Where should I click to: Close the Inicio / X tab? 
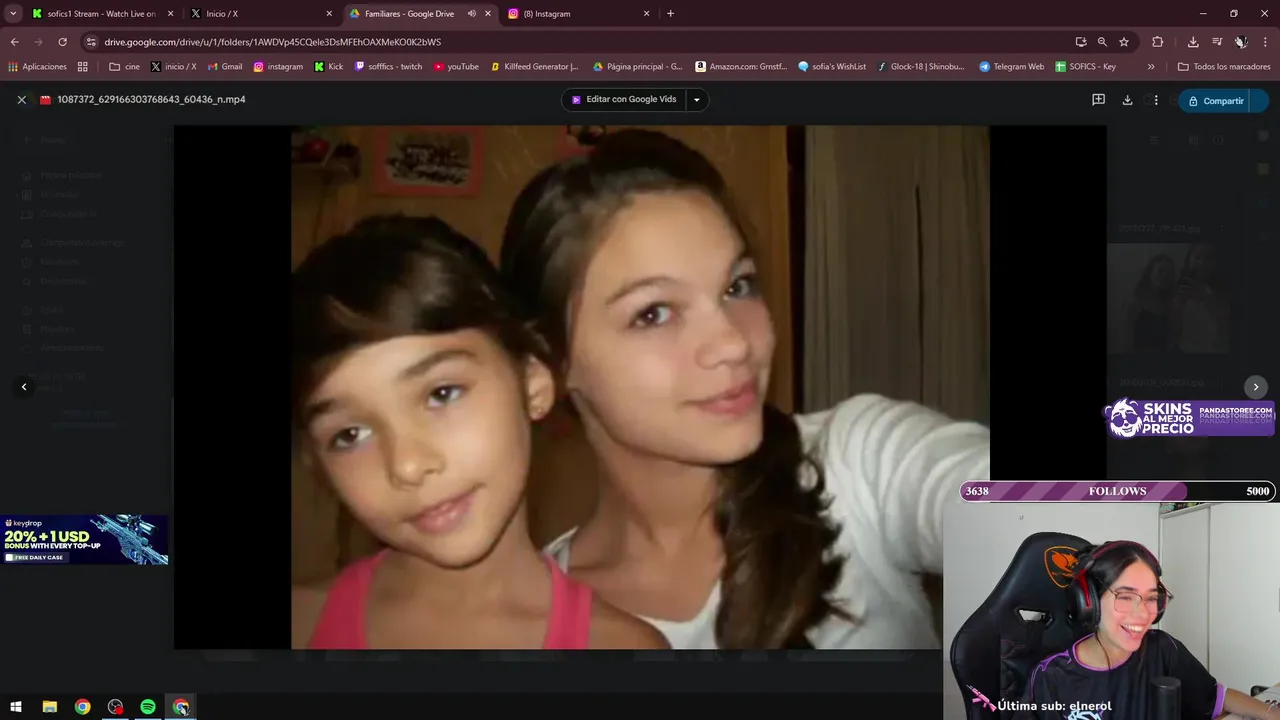(x=329, y=14)
